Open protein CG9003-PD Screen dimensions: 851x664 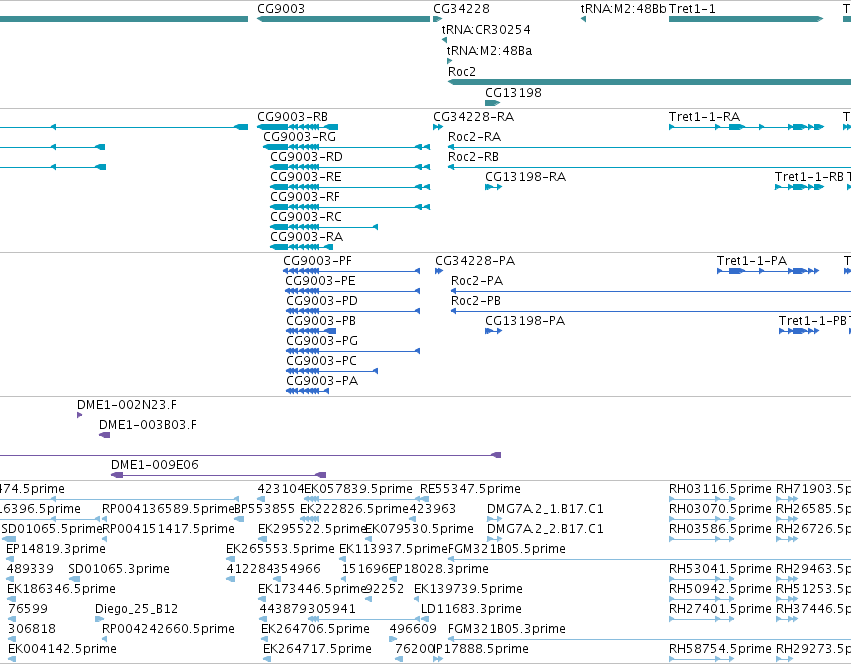(x=321, y=301)
